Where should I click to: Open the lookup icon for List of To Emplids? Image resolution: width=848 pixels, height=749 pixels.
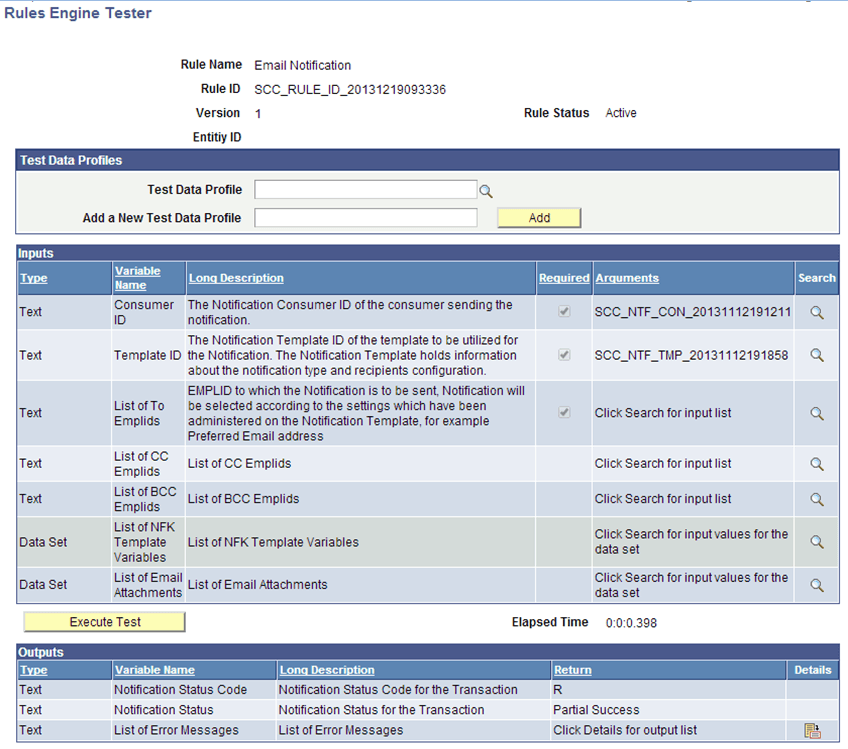[x=817, y=413]
